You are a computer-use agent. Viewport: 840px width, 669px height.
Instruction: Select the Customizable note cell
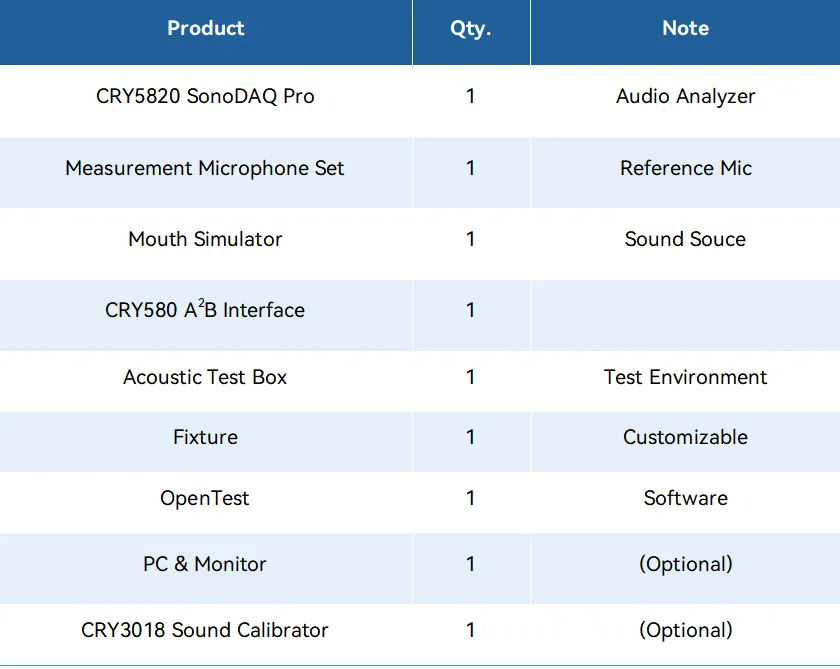(x=685, y=437)
